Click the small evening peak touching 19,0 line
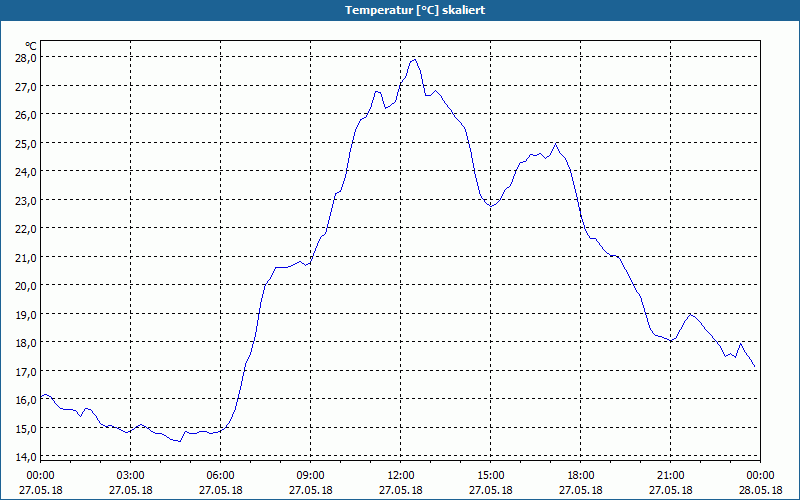The image size is (800, 500). tap(691, 315)
